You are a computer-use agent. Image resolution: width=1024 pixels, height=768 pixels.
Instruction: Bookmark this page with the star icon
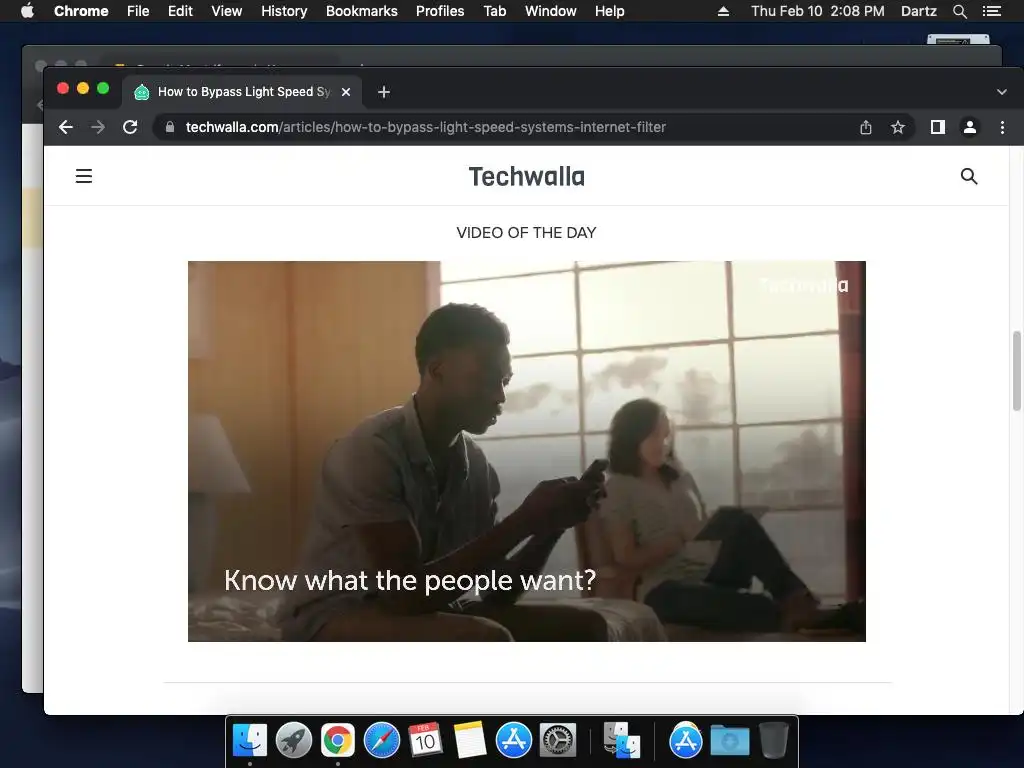click(x=898, y=127)
